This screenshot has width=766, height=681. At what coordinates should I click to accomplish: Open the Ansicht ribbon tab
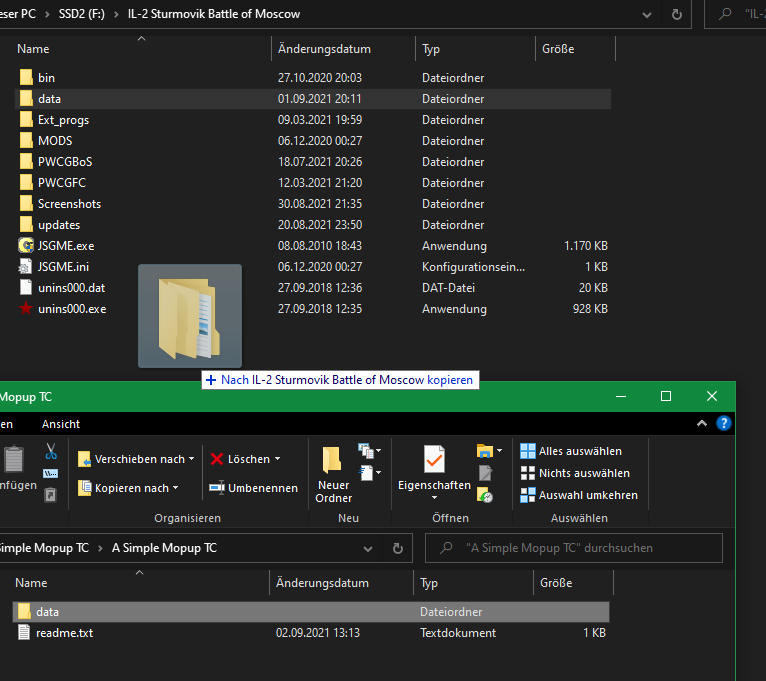click(61, 424)
